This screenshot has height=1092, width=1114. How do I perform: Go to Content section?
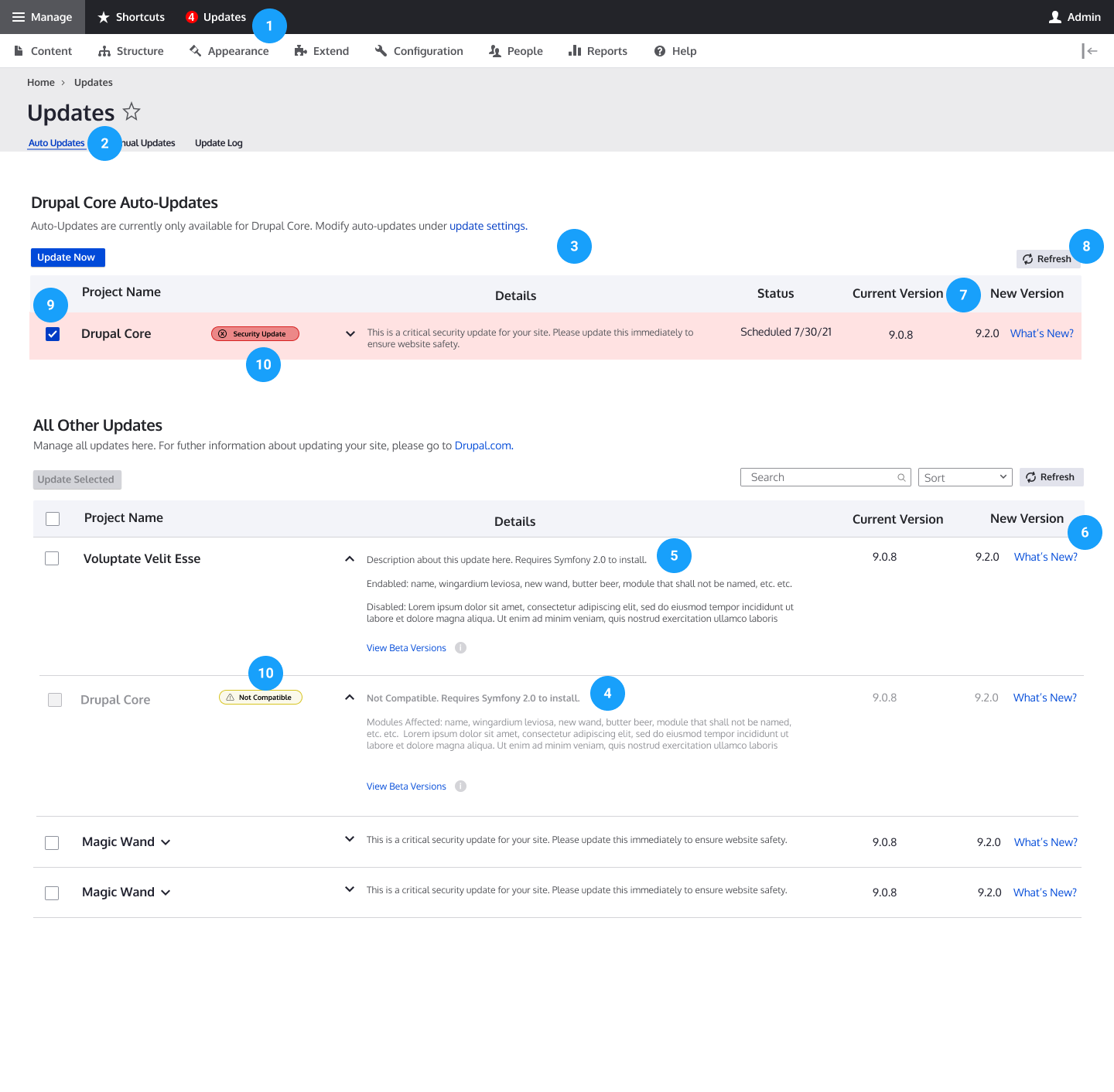pos(43,51)
